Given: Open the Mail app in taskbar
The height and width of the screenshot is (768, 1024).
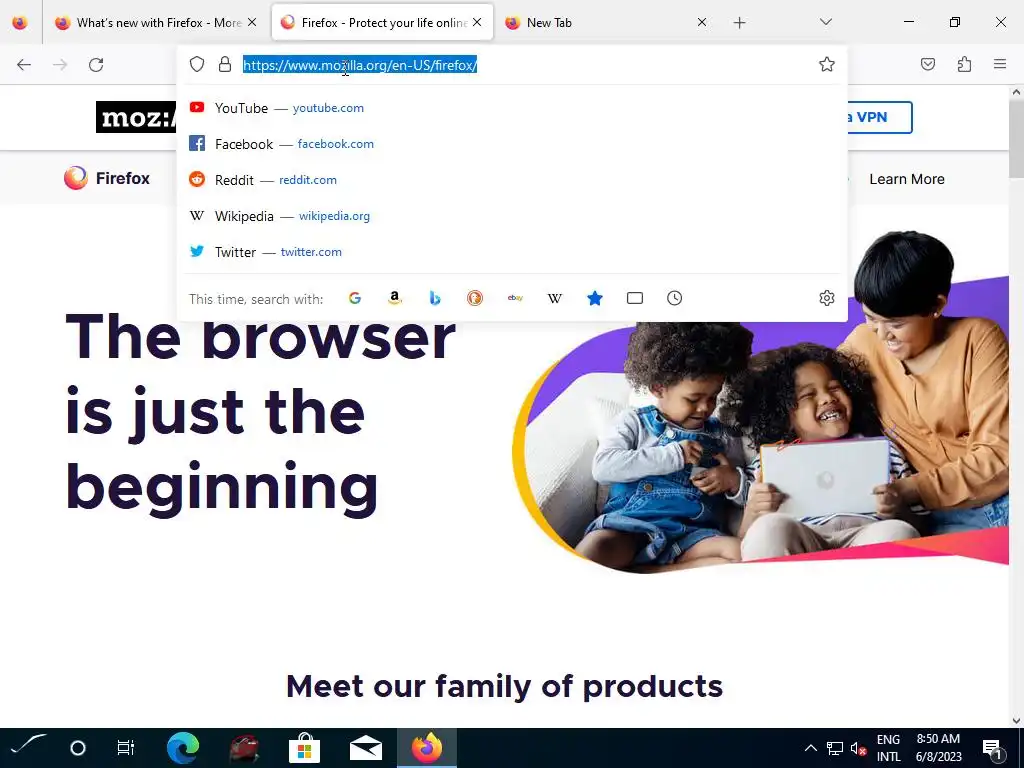Looking at the screenshot, I should [x=366, y=748].
